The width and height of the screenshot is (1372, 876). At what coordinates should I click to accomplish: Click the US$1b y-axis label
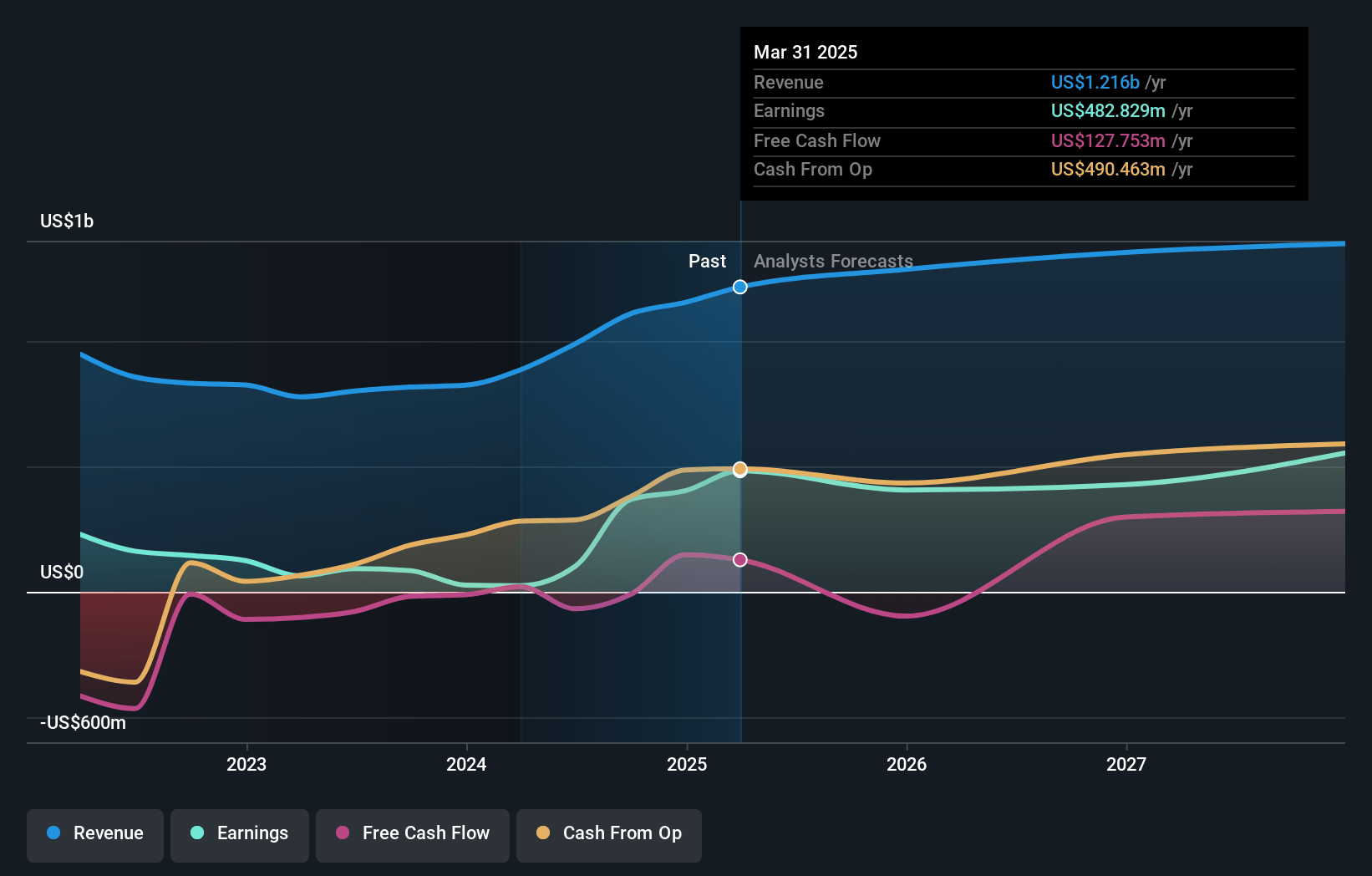(67, 221)
